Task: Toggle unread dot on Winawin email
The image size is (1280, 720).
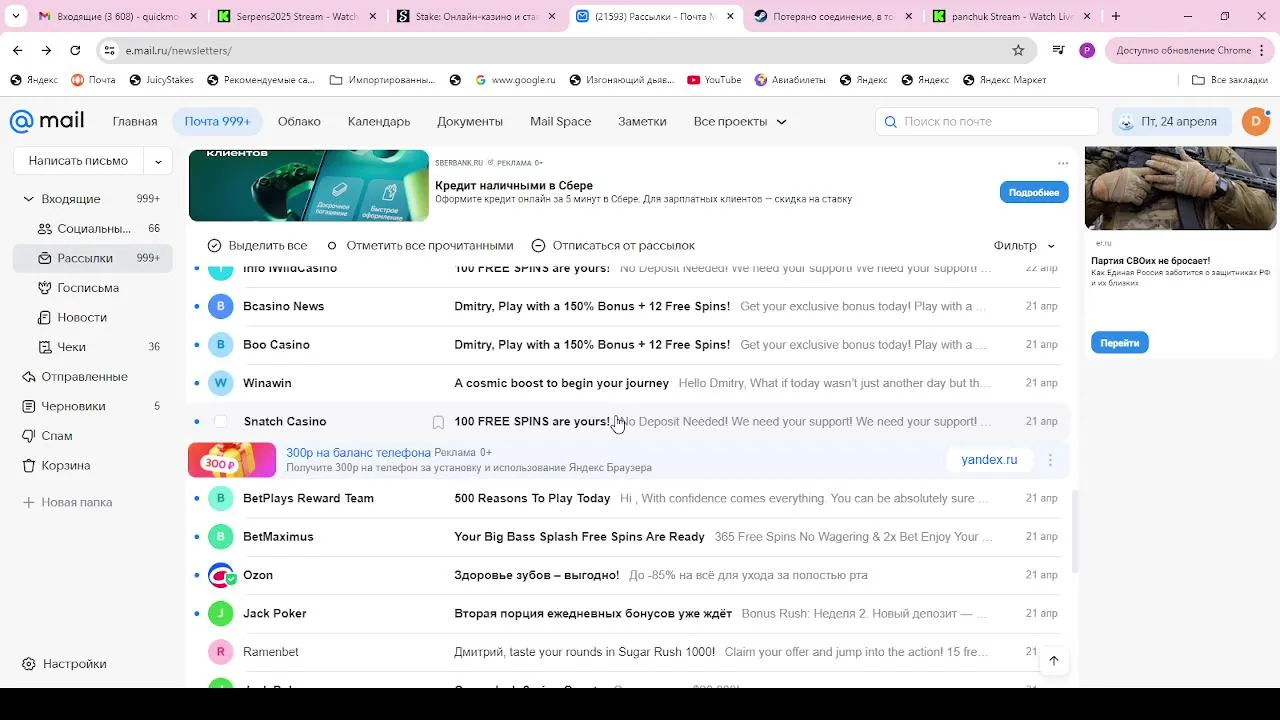Action: click(197, 383)
